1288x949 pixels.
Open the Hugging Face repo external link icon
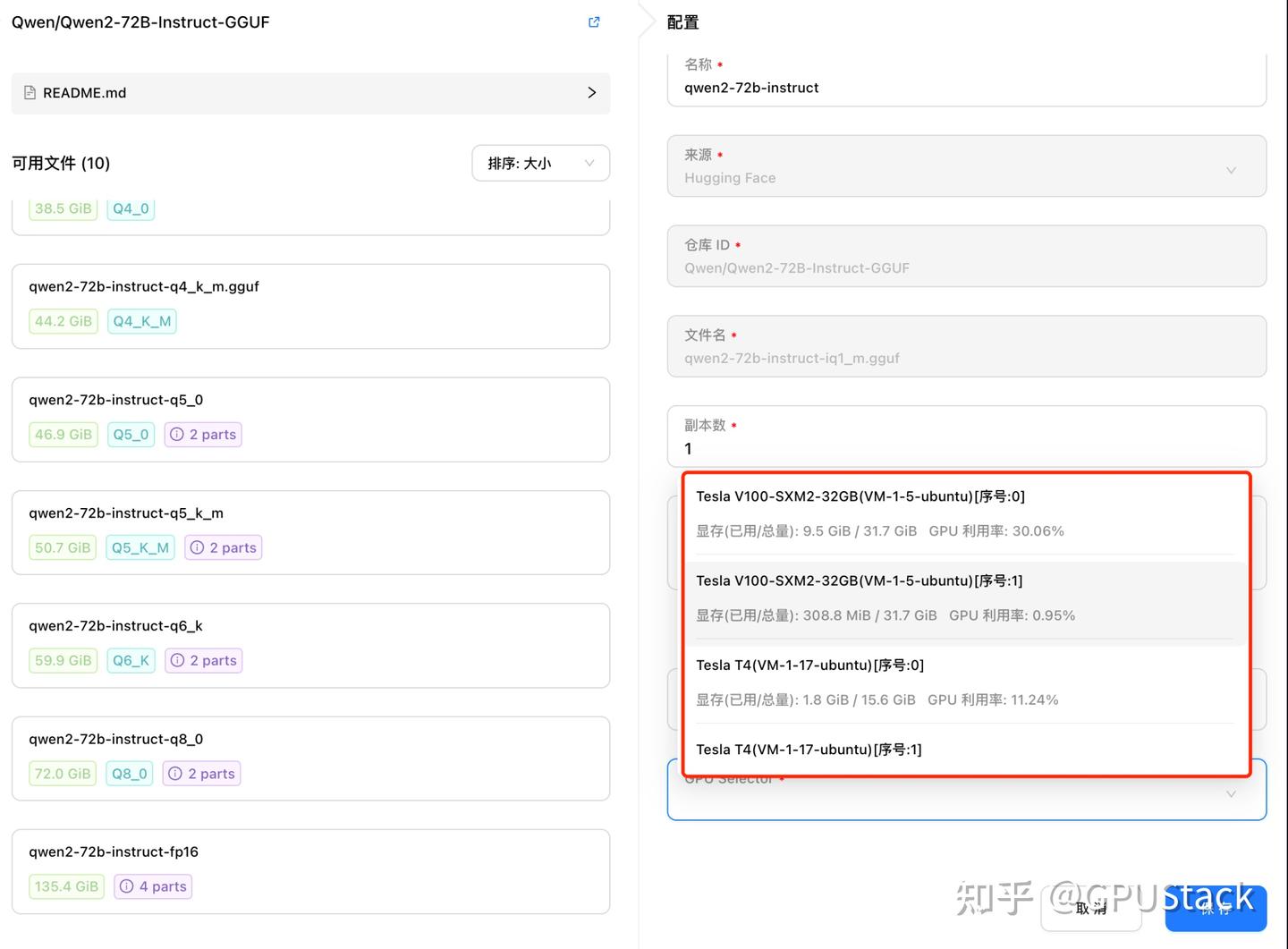point(594,22)
